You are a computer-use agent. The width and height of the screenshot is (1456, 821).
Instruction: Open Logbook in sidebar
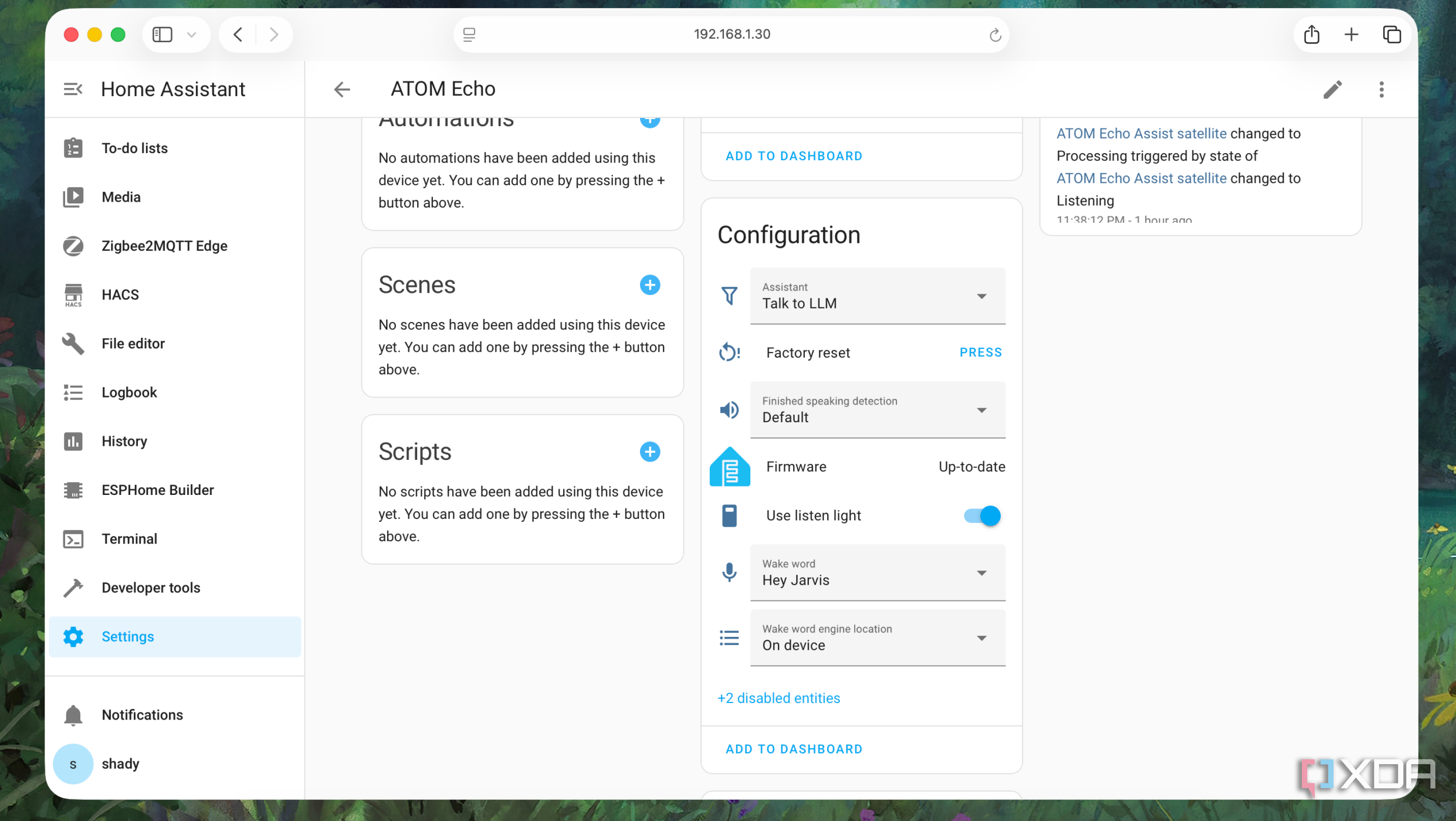point(175,392)
